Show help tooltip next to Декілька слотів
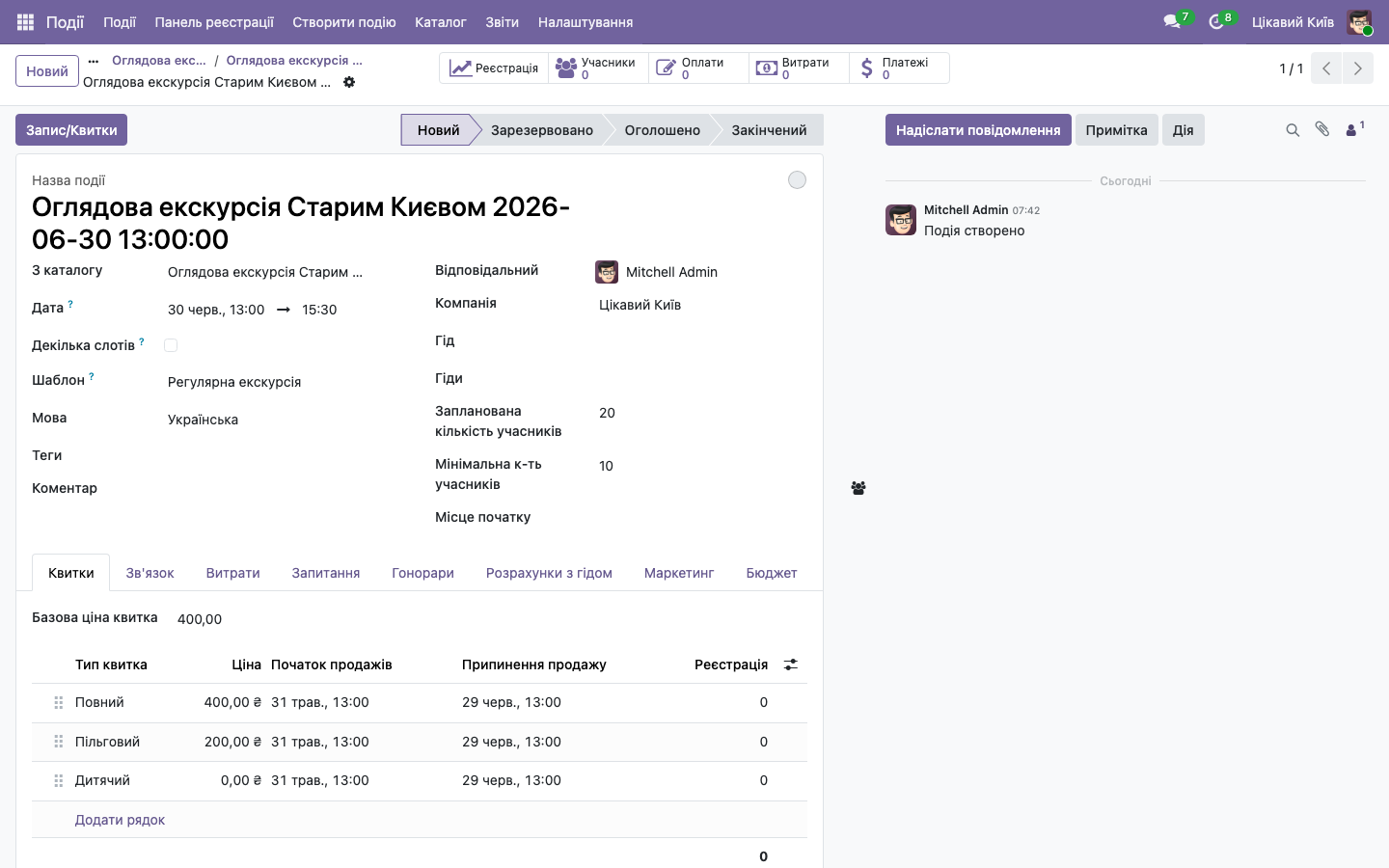Viewport: 1389px width, 868px height. (x=142, y=341)
